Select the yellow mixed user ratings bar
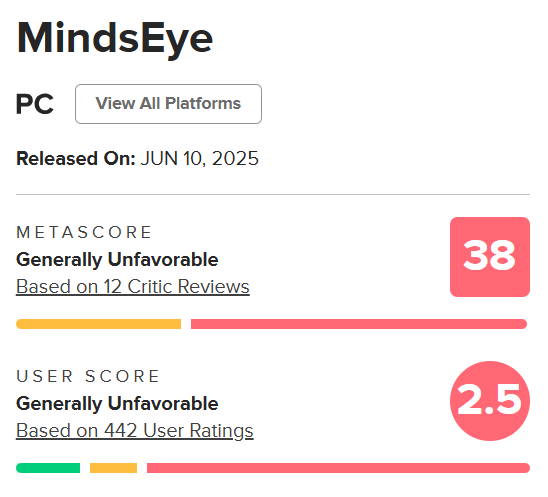Viewport: 548px width, 497px height. [114, 468]
